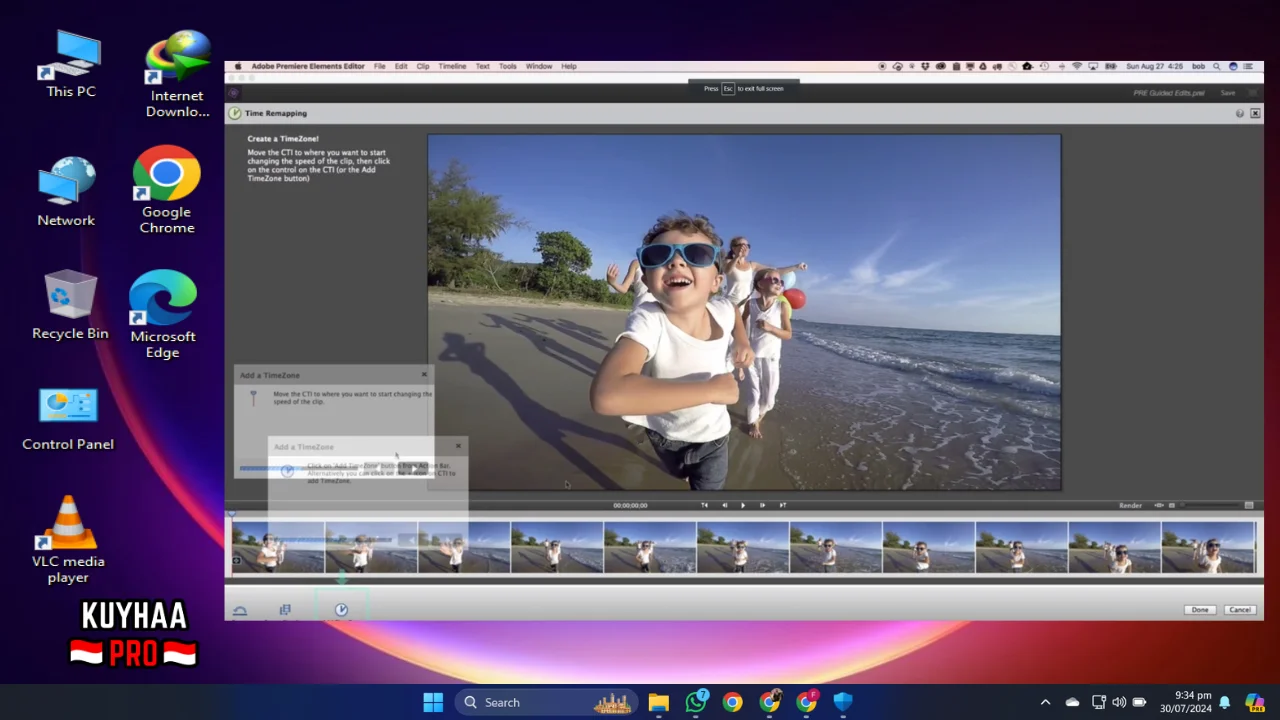Click the Add TimeZone clock icon
The width and height of the screenshot is (1280, 720).
point(342,609)
